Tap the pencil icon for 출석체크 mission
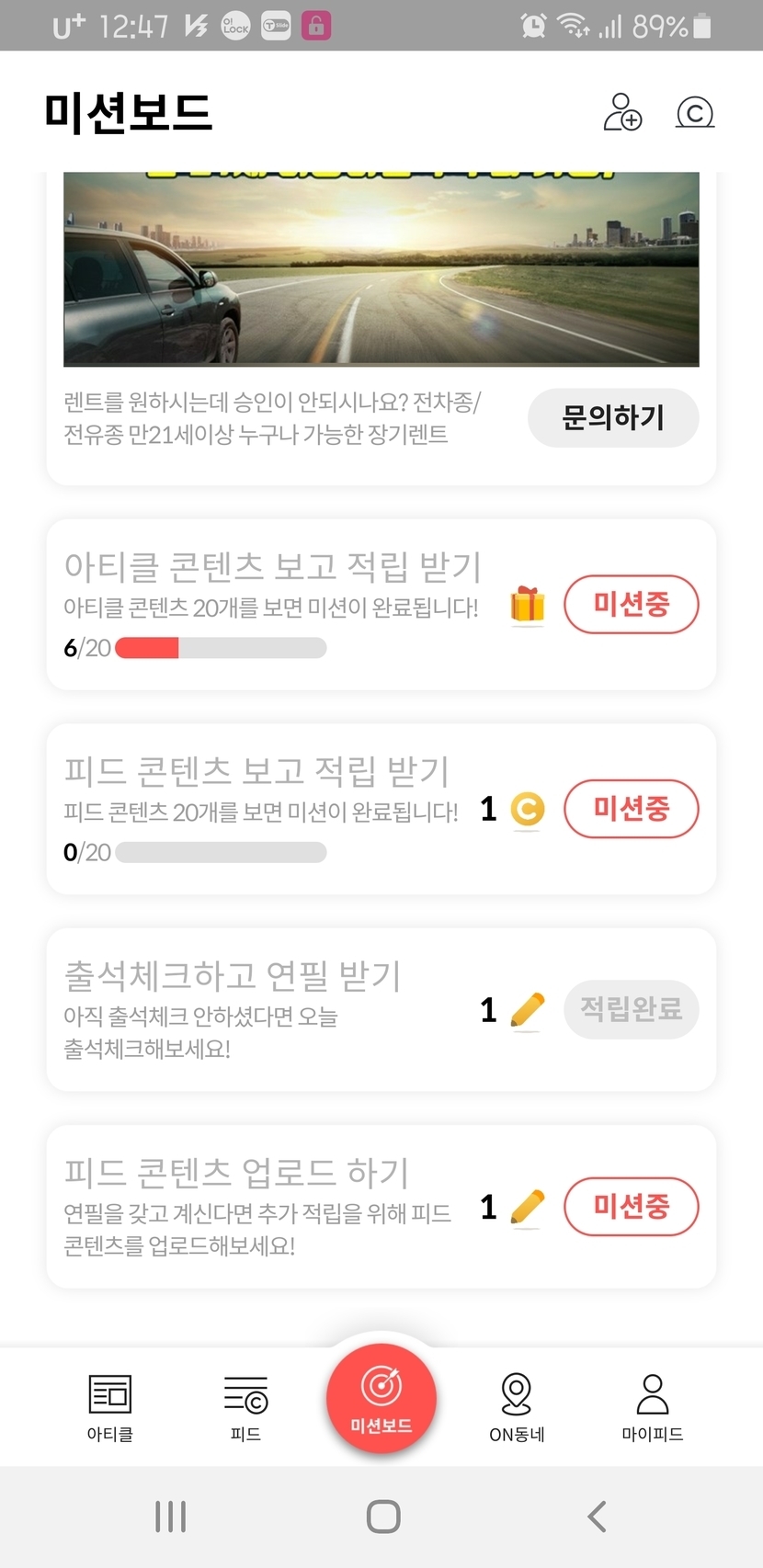Image resolution: width=763 pixels, height=1568 pixels. pyautogui.click(x=528, y=1010)
